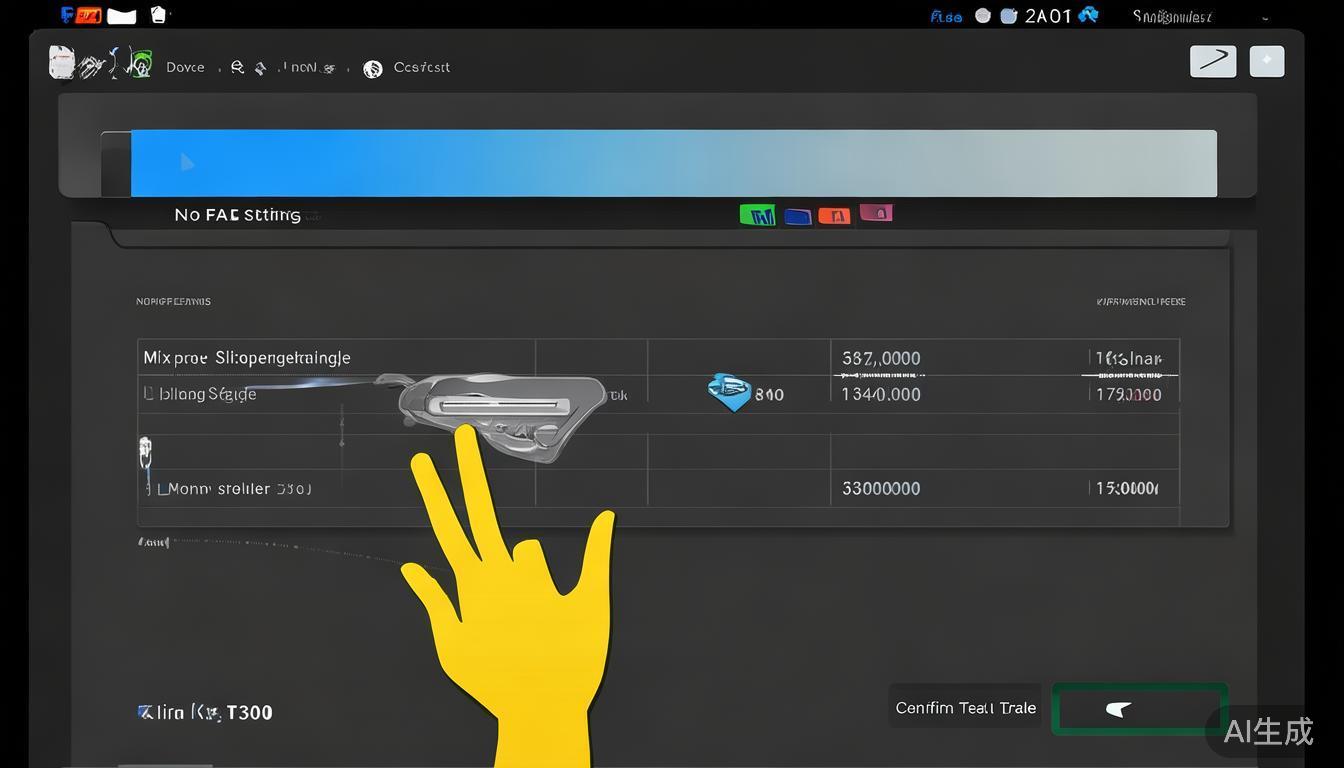Screen dimensions: 1344x768
Task: Click the white envelope icon in top bar
Action: click(121, 15)
